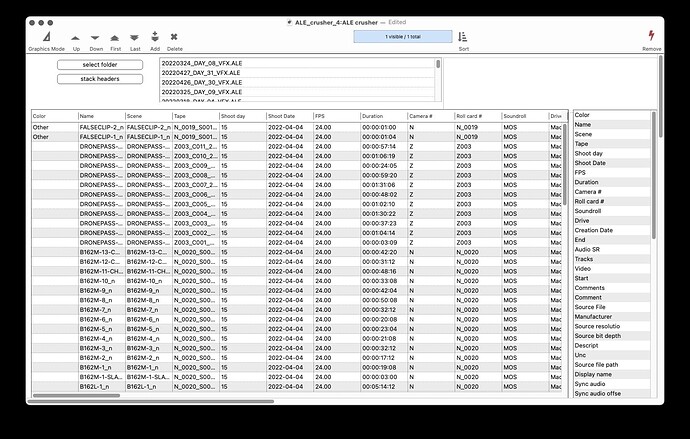Click the select folder button
Screen dimensions: 690x439
coord(100,65)
